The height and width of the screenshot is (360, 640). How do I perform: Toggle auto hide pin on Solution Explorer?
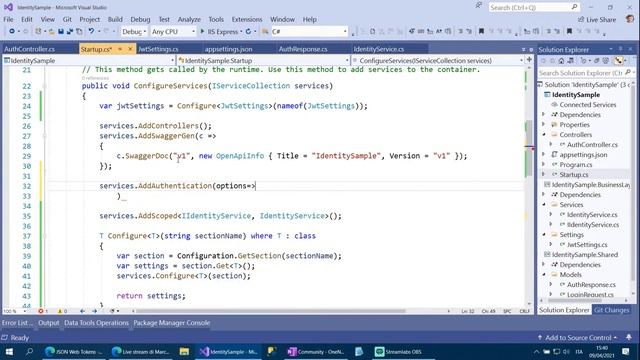[x=620, y=49]
